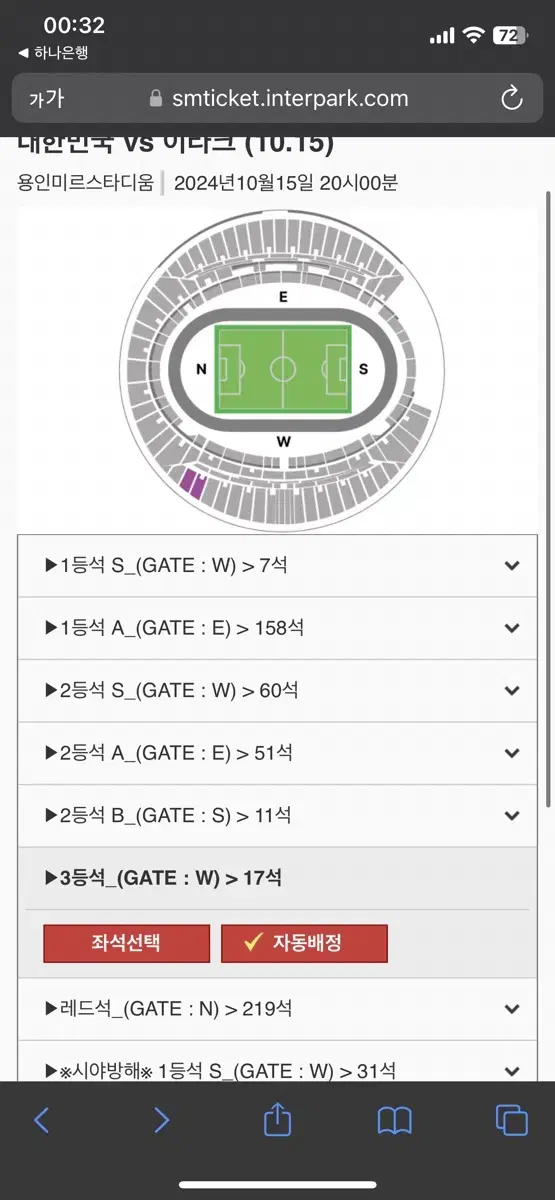Collapse selected 3등석_(GATE : W) row
Viewport: 555px width, 1200px height.
point(277,878)
